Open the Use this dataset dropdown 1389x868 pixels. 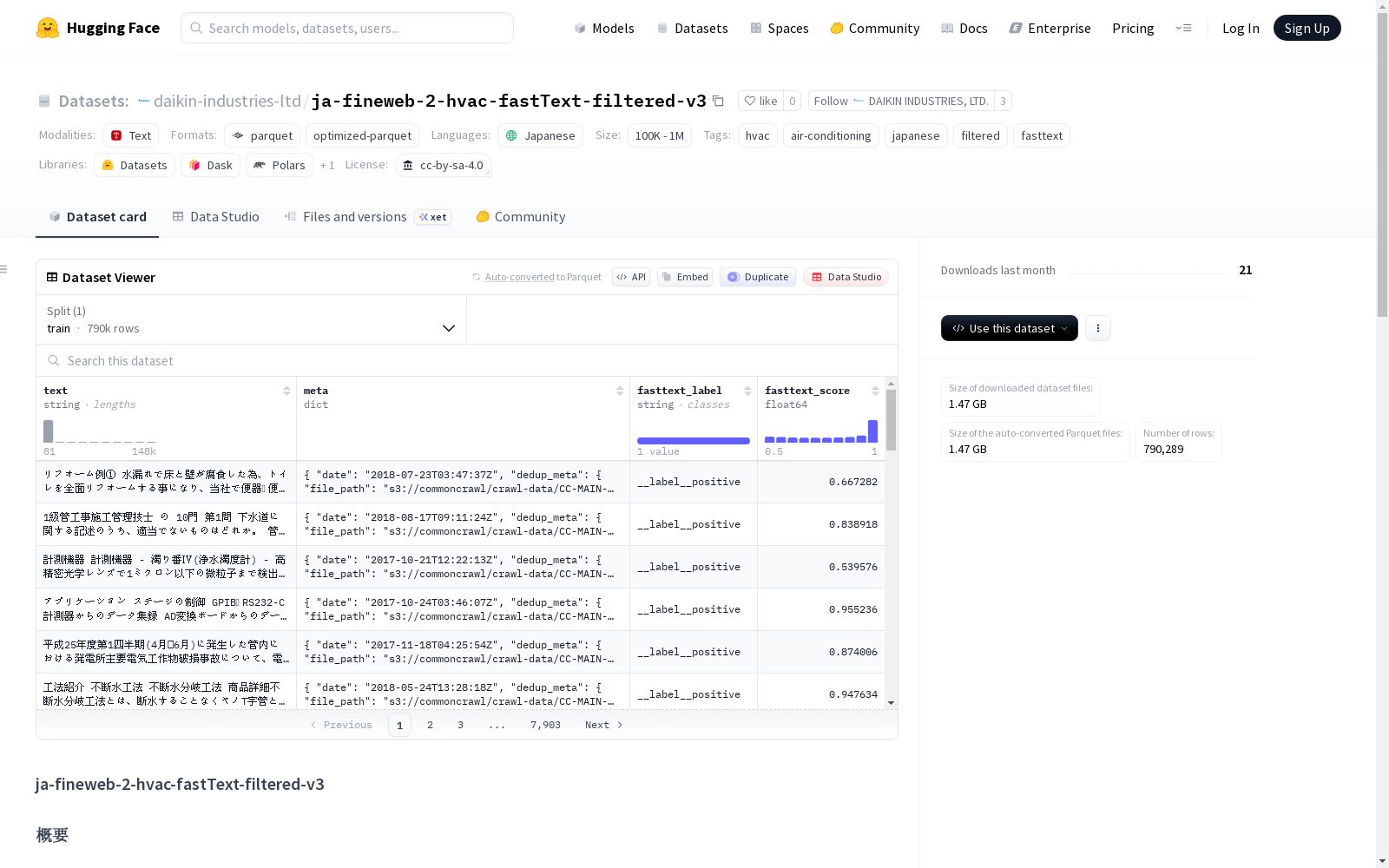pos(1010,328)
